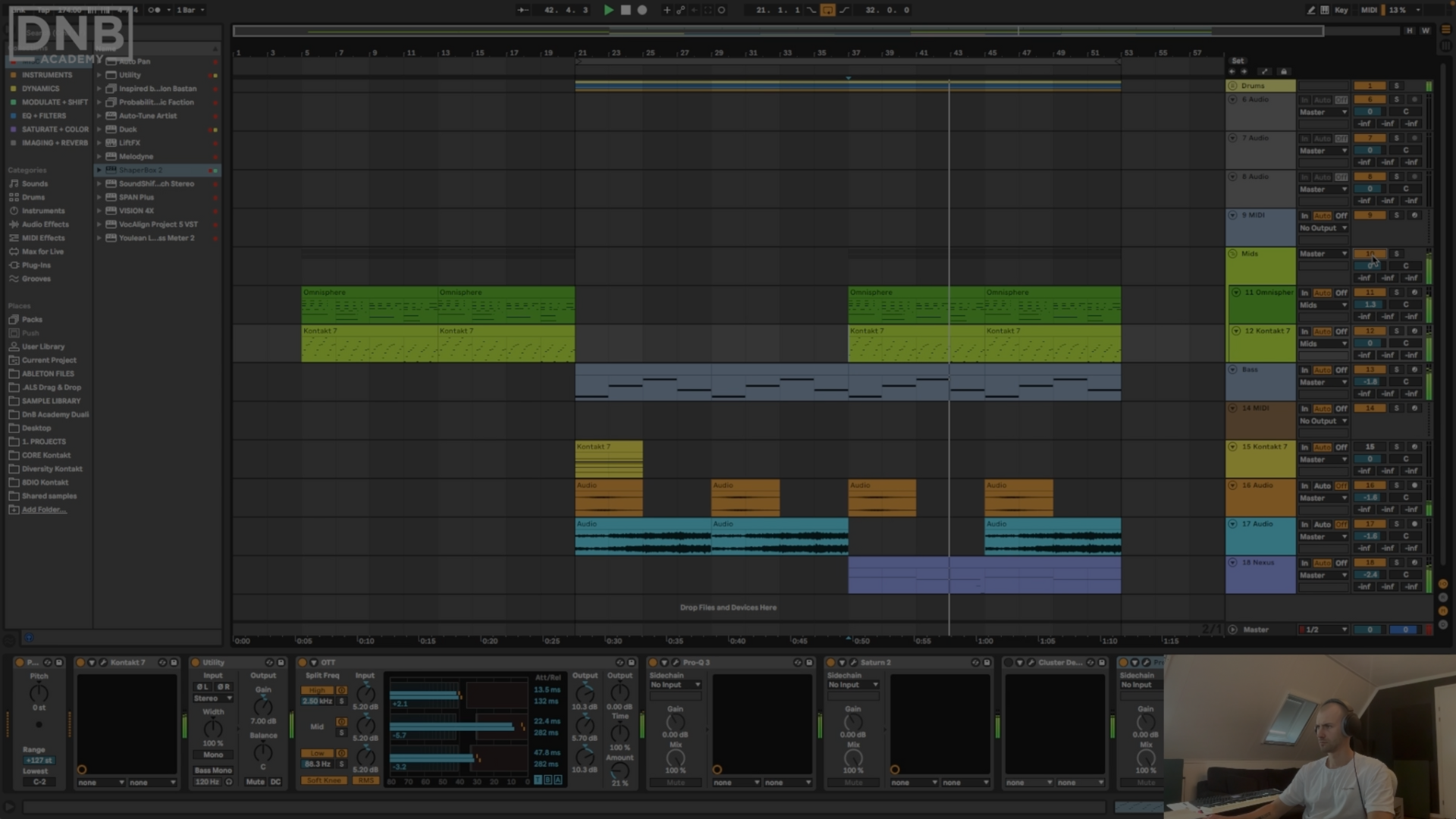1456x819 pixels.
Task: Toggle Draw Mode pencil icon
Action: pyautogui.click(x=1310, y=10)
